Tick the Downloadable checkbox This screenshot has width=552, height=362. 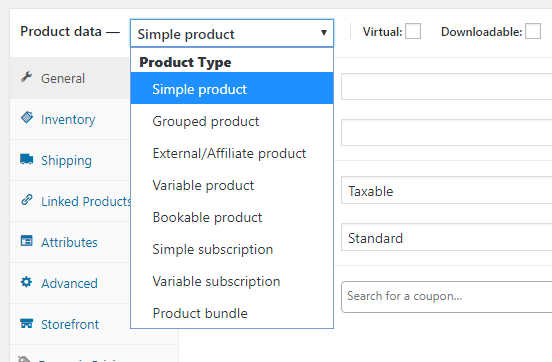(x=533, y=31)
